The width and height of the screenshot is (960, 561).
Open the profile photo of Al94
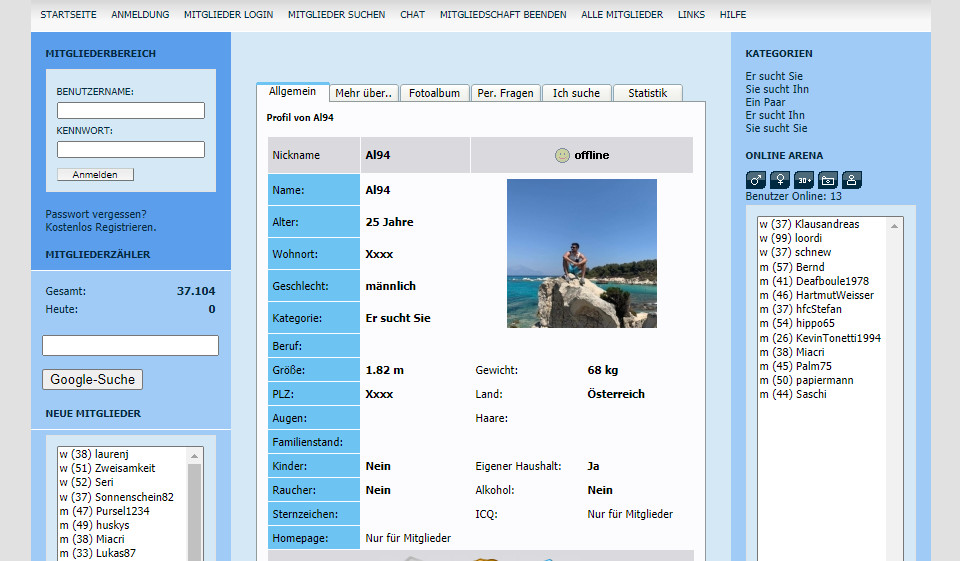[581, 253]
